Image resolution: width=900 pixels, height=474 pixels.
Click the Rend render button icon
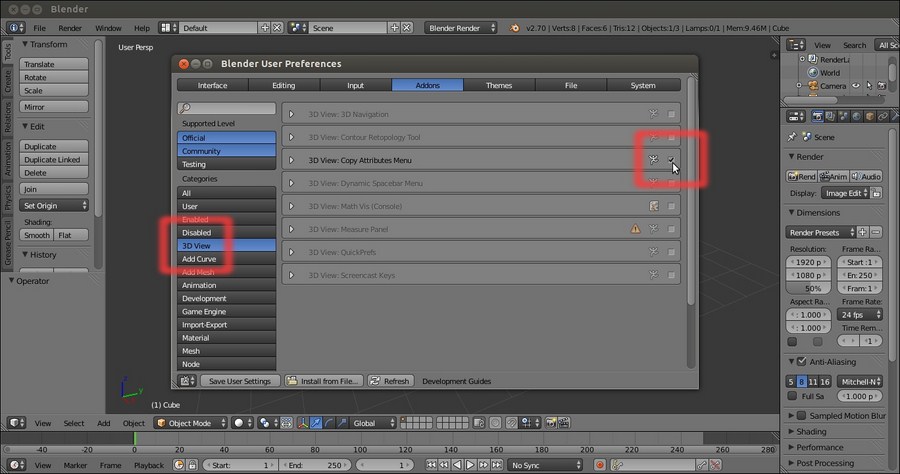(802, 176)
